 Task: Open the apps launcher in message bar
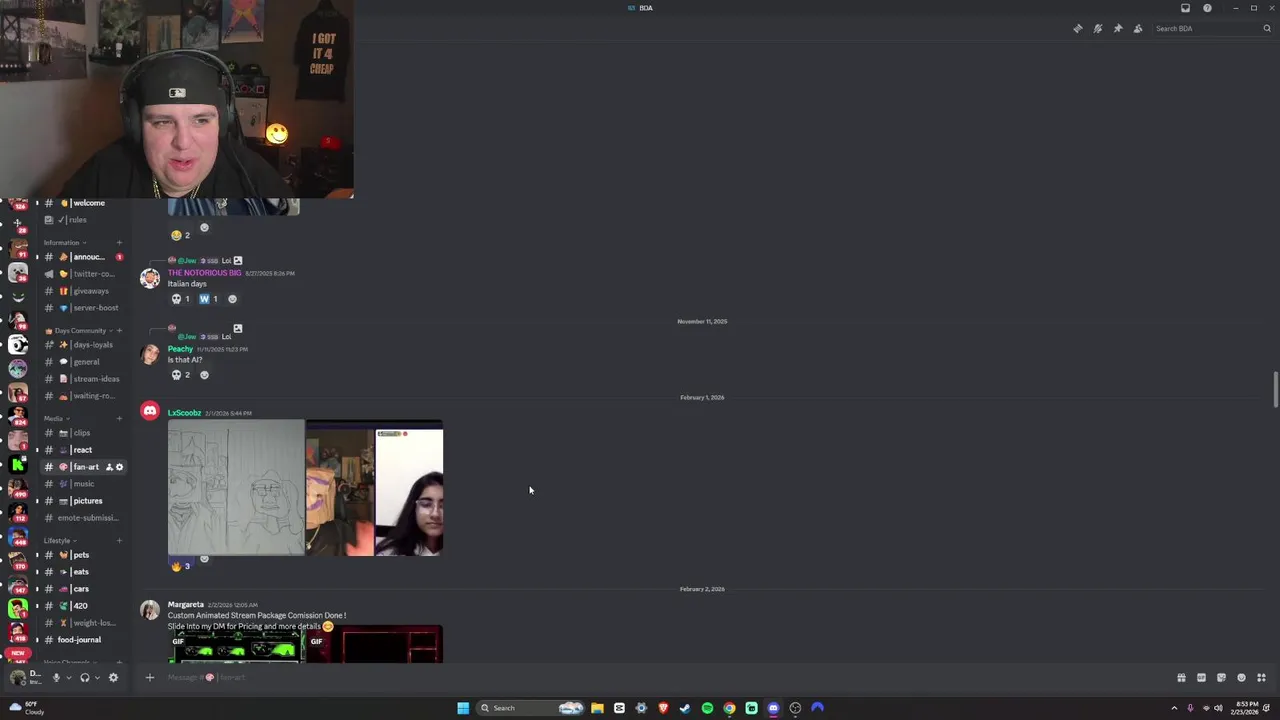(1261, 677)
